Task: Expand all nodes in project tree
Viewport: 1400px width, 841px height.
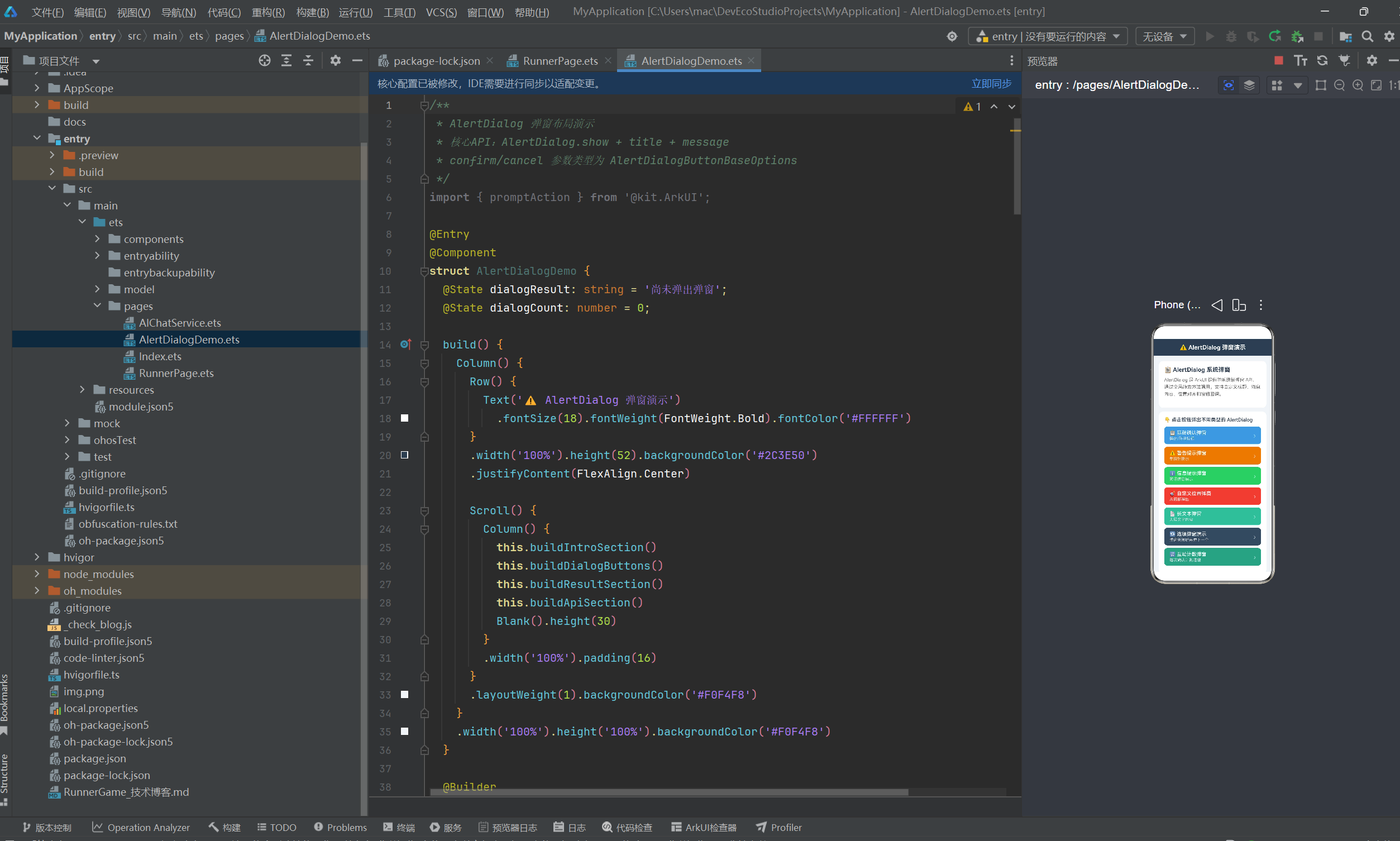Action: coord(286,61)
